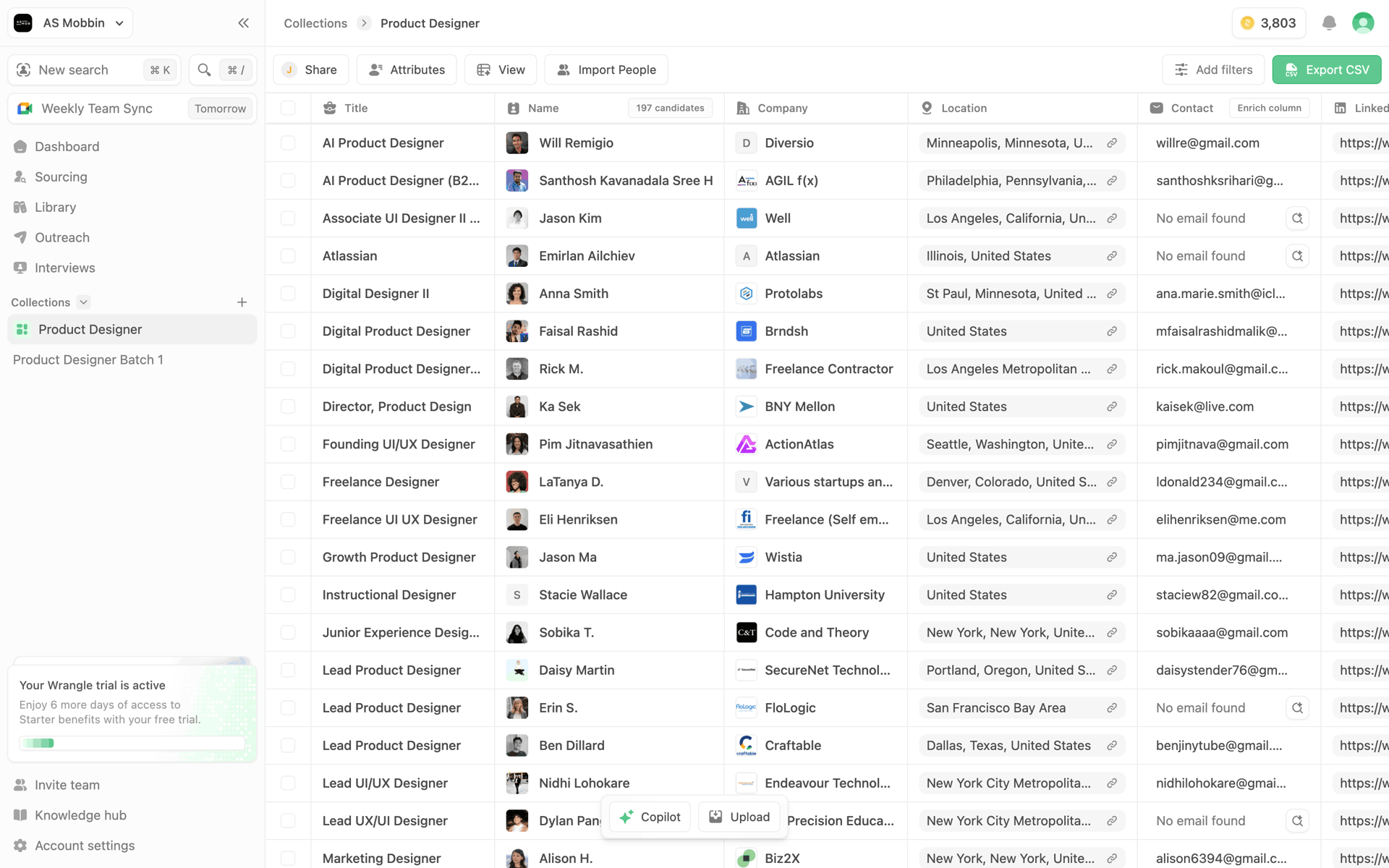The image size is (1389, 868).
Task: Add a new collection with plus icon
Action: click(x=242, y=302)
